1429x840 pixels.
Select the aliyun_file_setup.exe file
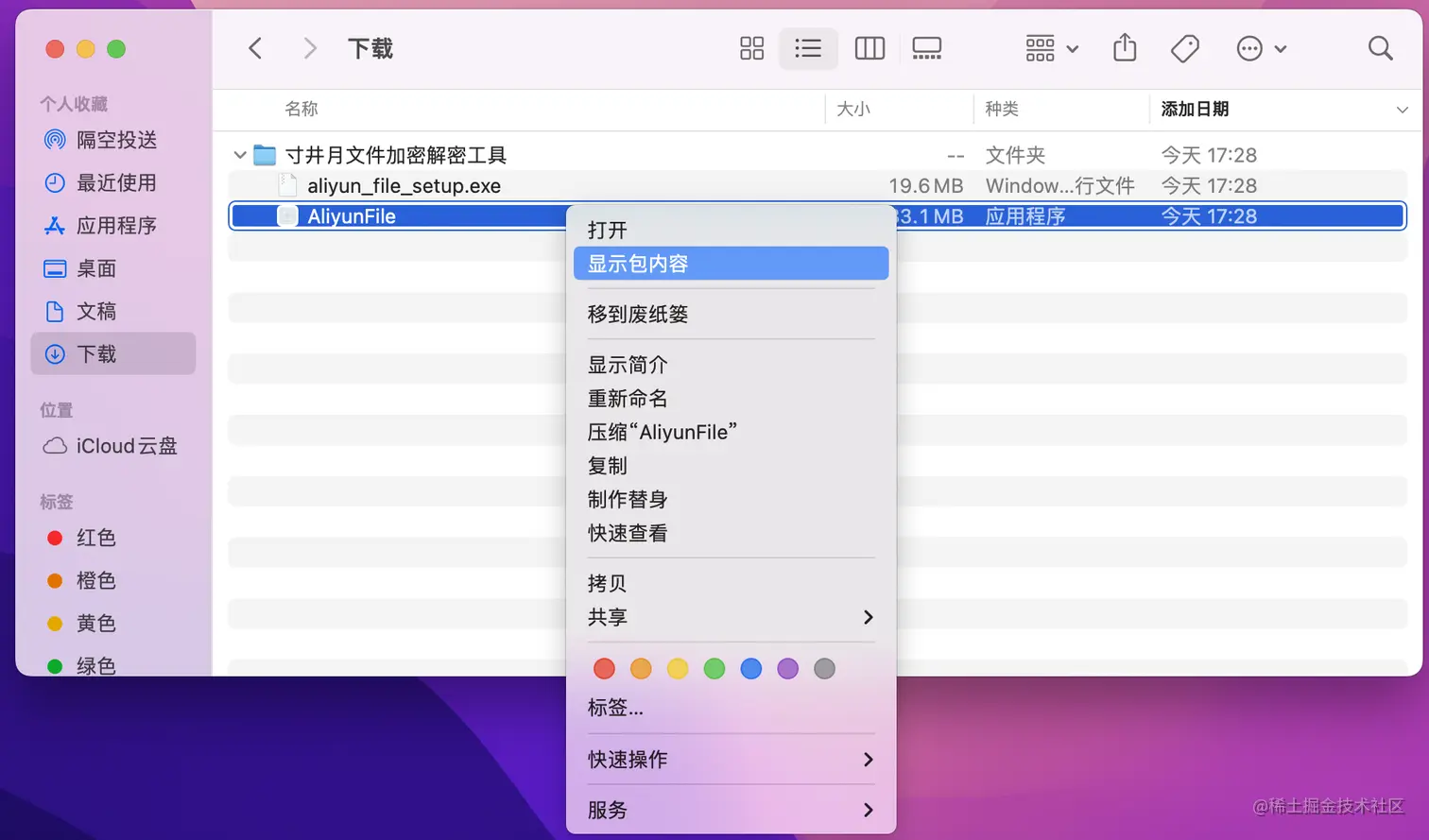pyautogui.click(x=818, y=186)
